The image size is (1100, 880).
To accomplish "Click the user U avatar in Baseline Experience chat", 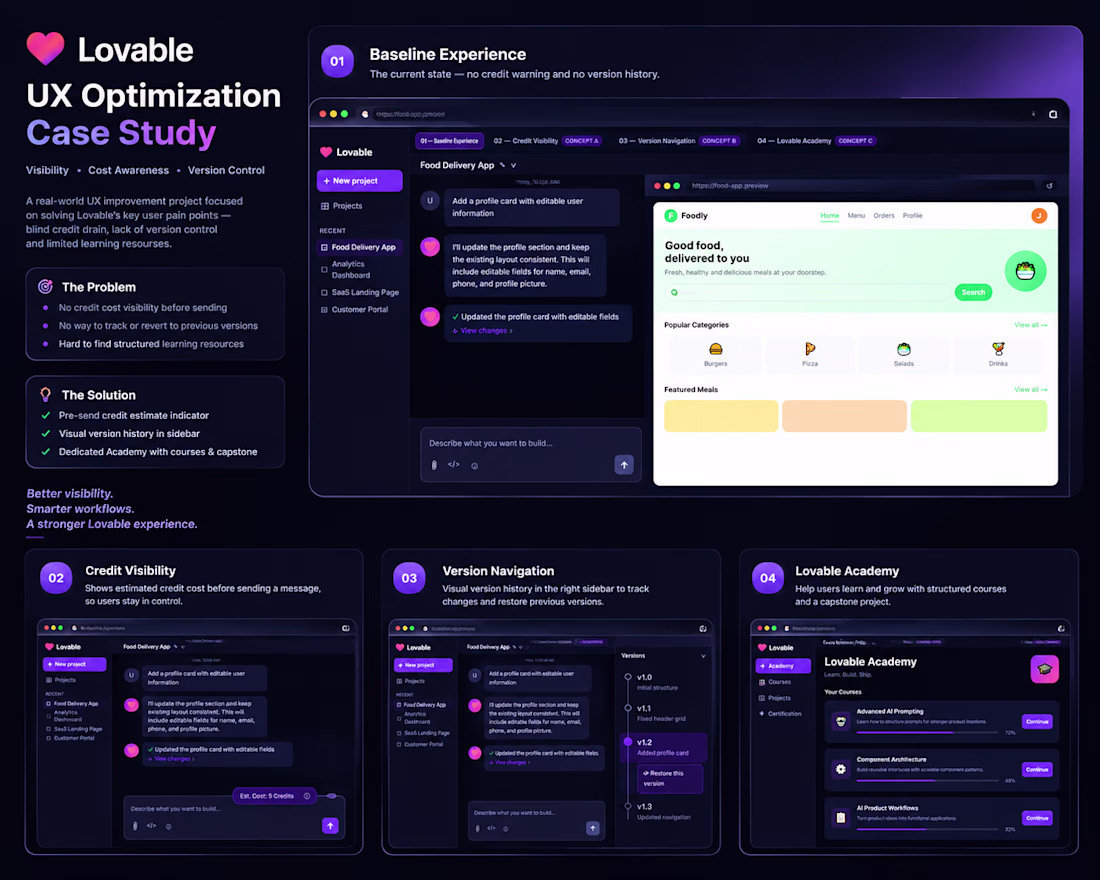I will coord(430,201).
